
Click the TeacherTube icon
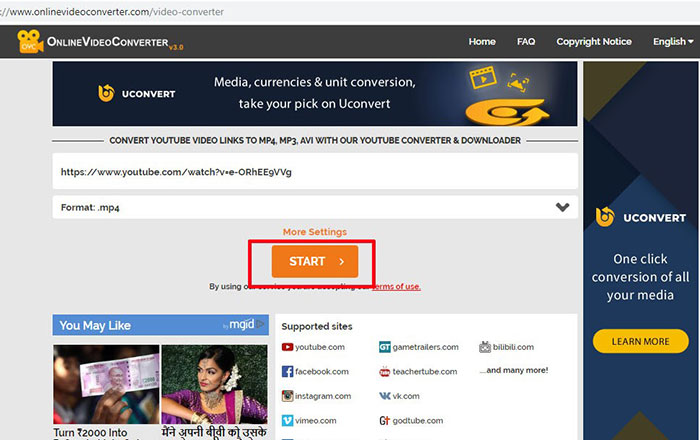point(384,372)
